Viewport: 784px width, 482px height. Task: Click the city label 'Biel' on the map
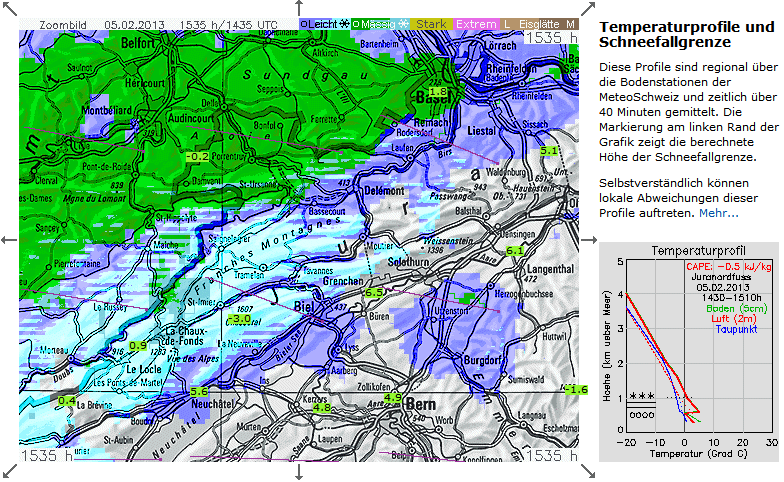[x=304, y=306]
